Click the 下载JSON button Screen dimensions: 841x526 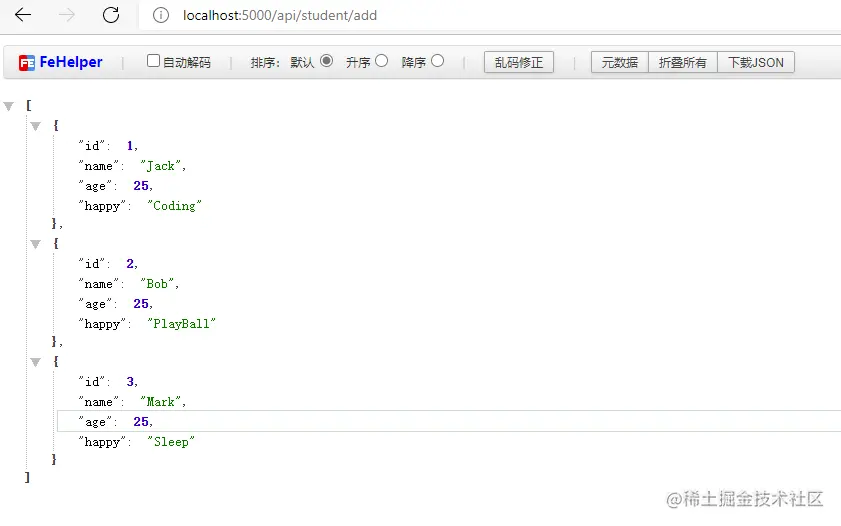(x=756, y=62)
